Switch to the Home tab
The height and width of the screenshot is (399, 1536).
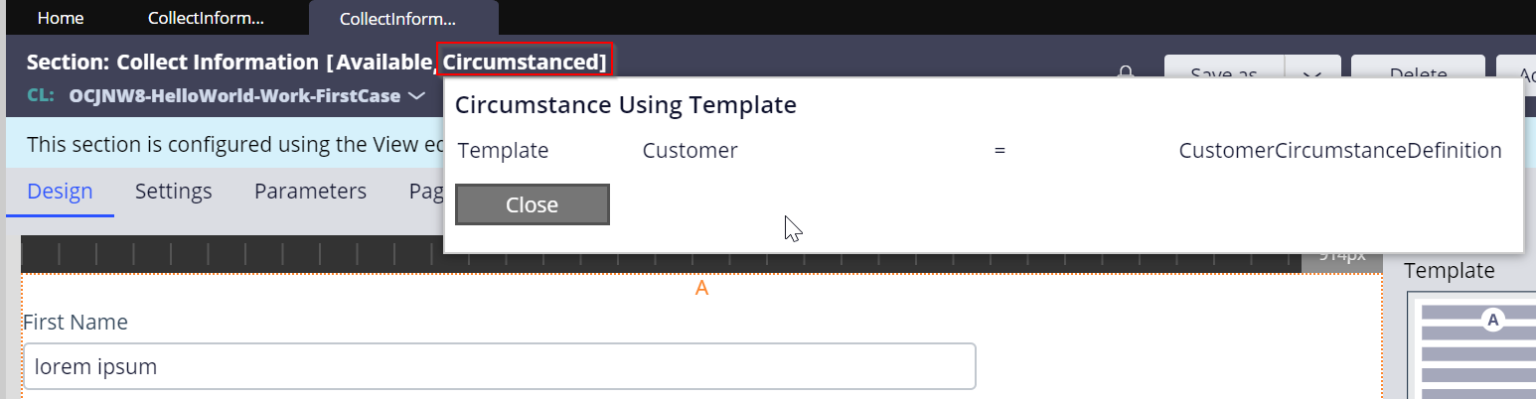pyautogui.click(x=60, y=18)
